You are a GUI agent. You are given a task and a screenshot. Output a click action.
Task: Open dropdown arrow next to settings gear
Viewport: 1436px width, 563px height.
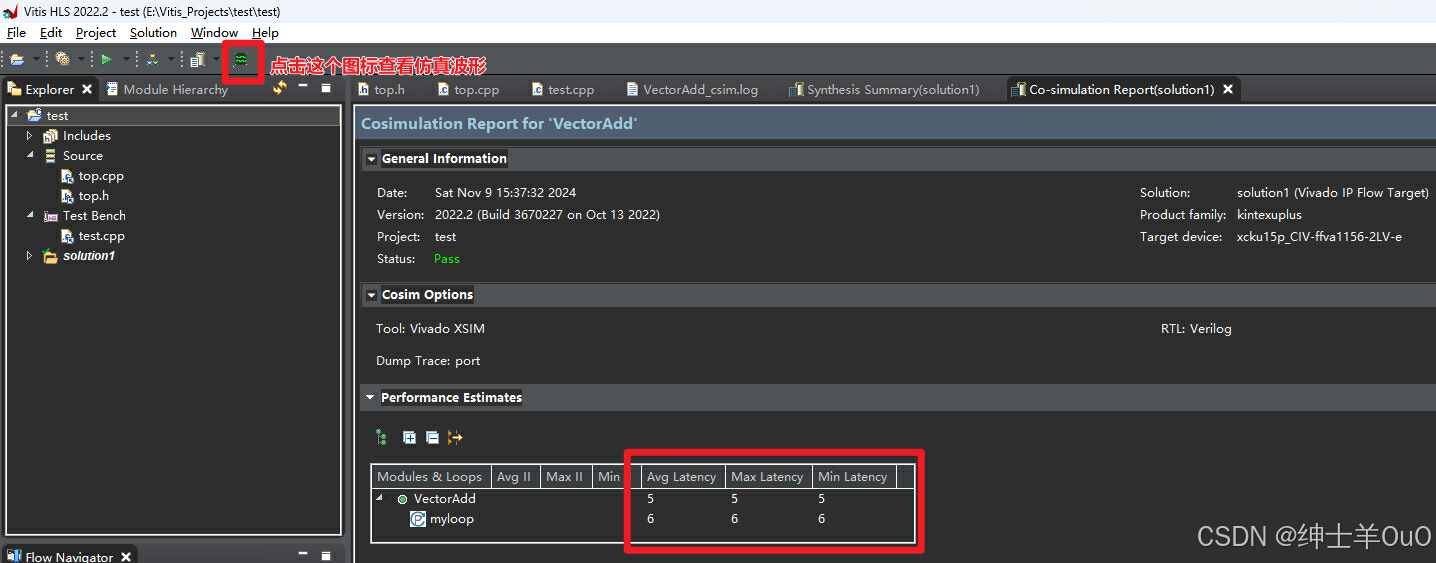81,60
